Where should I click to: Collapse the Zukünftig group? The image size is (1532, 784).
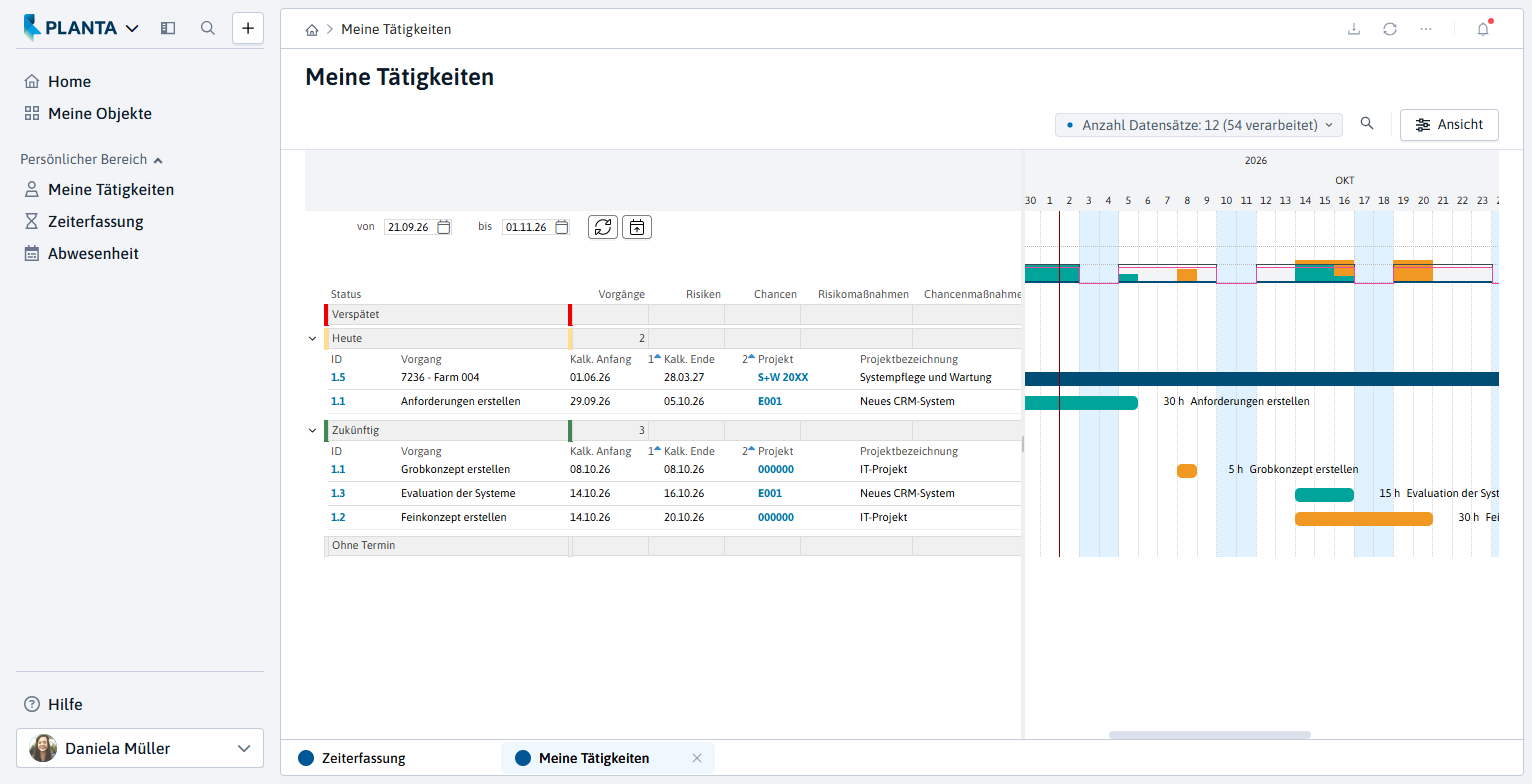pyautogui.click(x=312, y=431)
